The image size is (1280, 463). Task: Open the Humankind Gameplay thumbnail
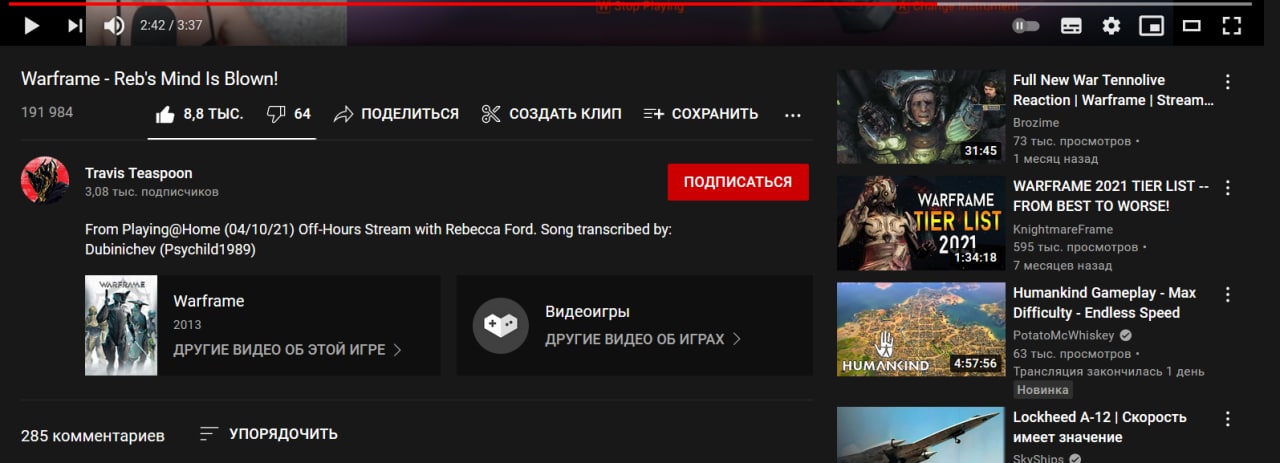click(921, 329)
